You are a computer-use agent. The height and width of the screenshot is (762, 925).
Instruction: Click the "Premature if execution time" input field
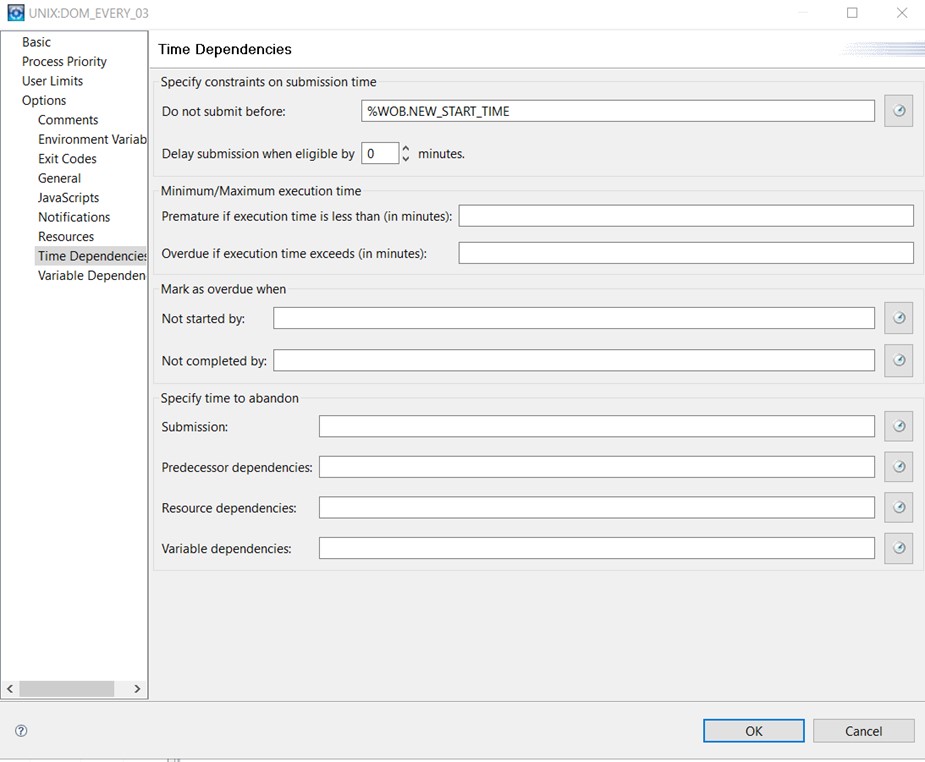point(685,215)
